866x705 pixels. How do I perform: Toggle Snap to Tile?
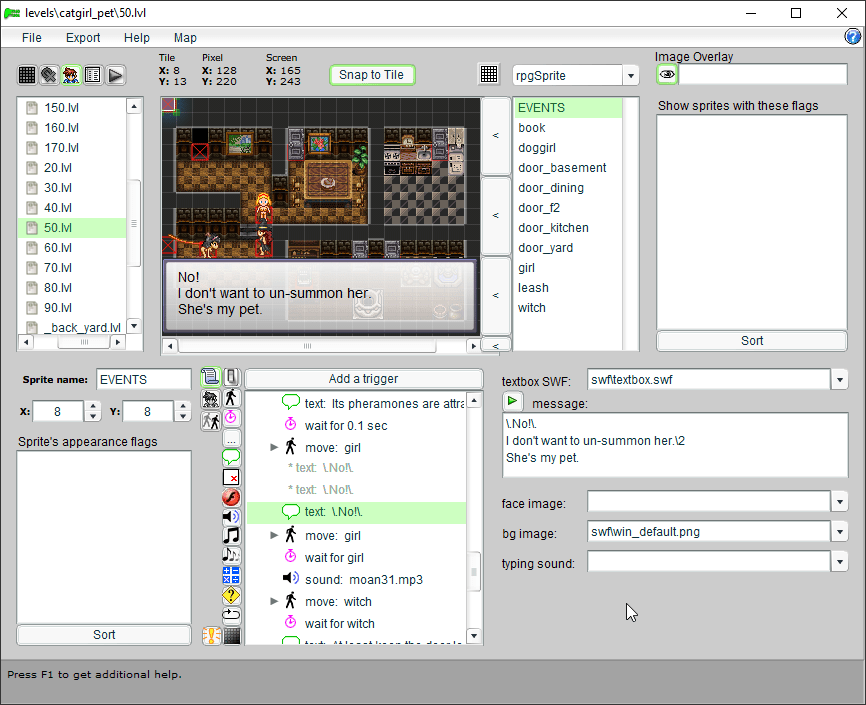point(371,75)
